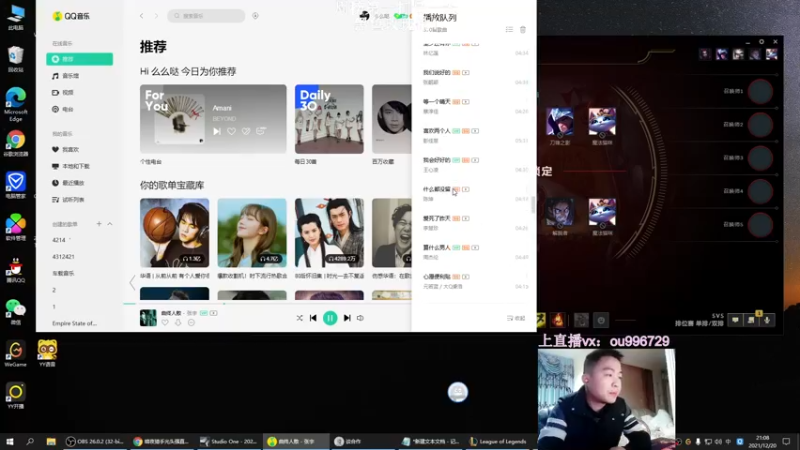This screenshot has height=450, width=800.
Task: Seek on the song progress bar
Action: click(x=267, y=304)
